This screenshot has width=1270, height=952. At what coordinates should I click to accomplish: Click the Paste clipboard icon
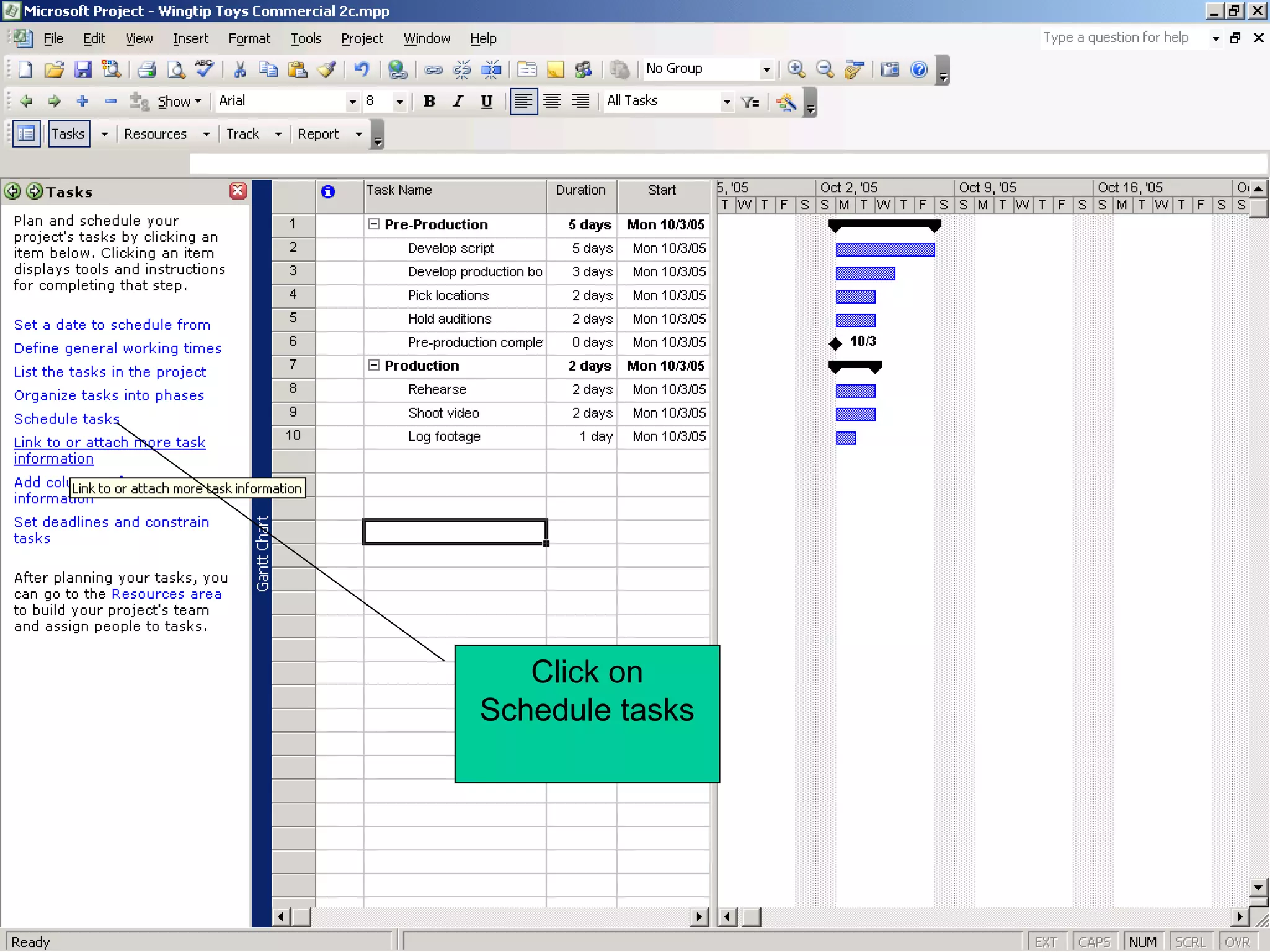point(298,69)
